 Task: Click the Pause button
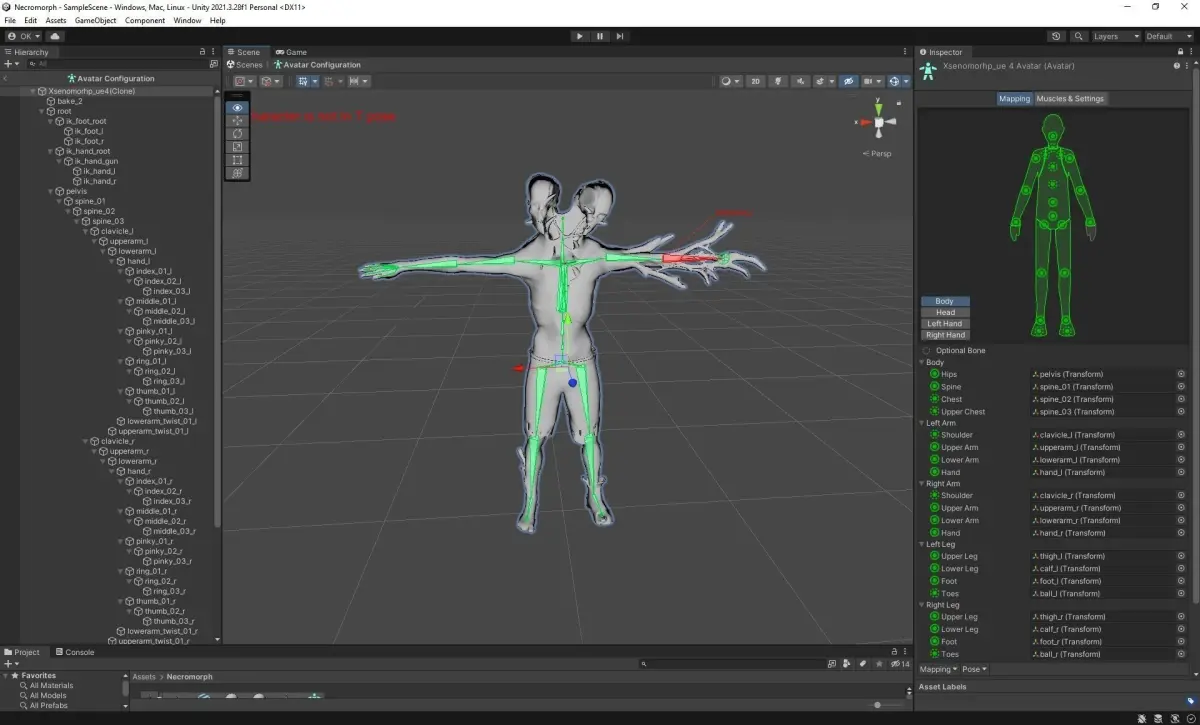(x=600, y=36)
